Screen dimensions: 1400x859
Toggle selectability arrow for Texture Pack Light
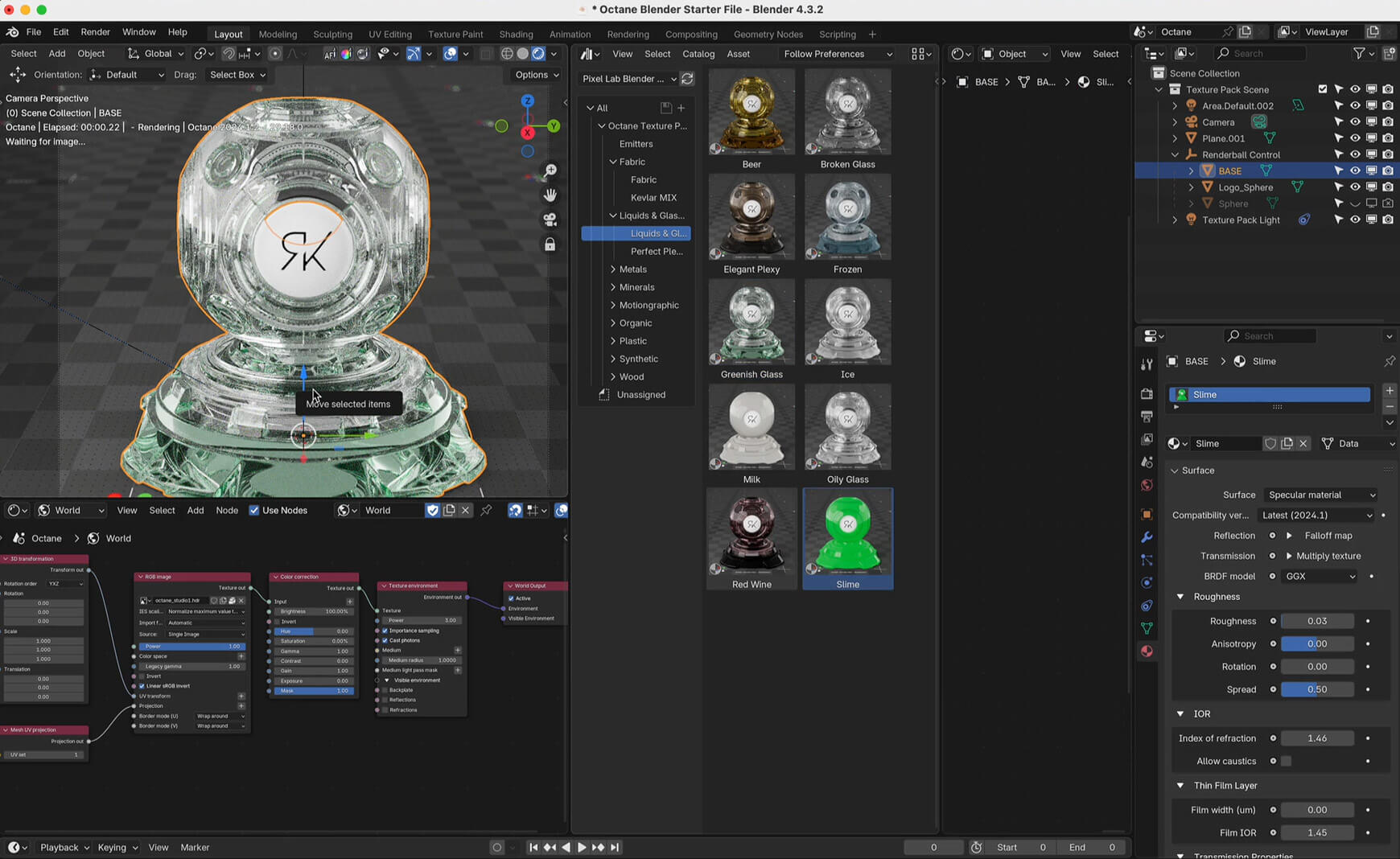point(1338,220)
